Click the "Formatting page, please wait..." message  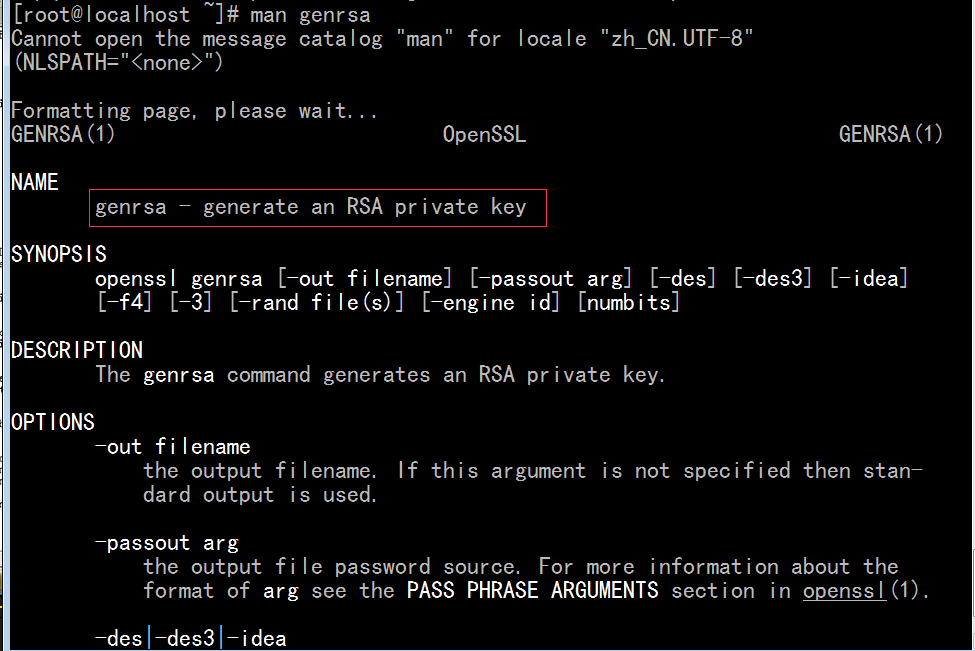click(x=195, y=111)
